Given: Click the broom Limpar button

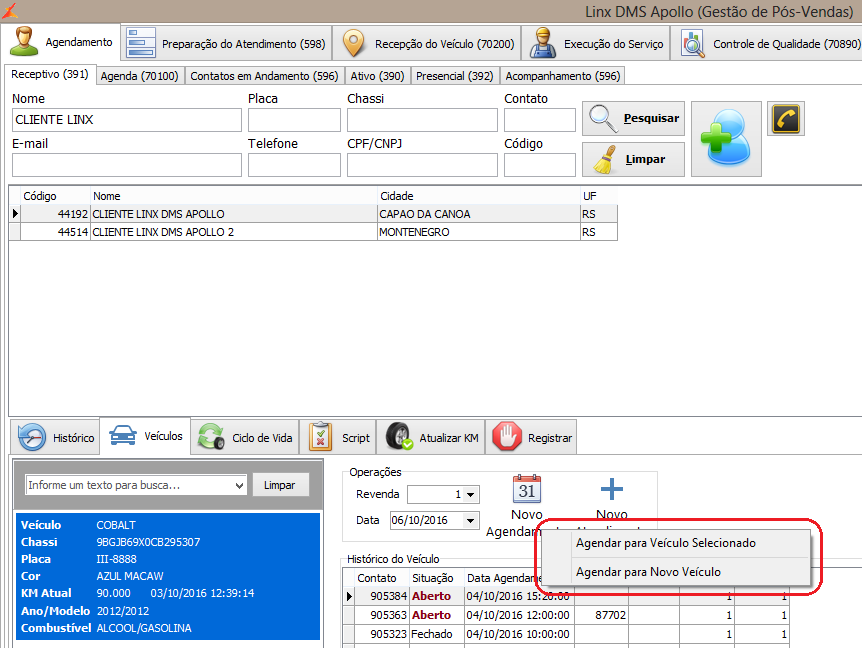Looking at the screenshot, I should tap(633, 159).
